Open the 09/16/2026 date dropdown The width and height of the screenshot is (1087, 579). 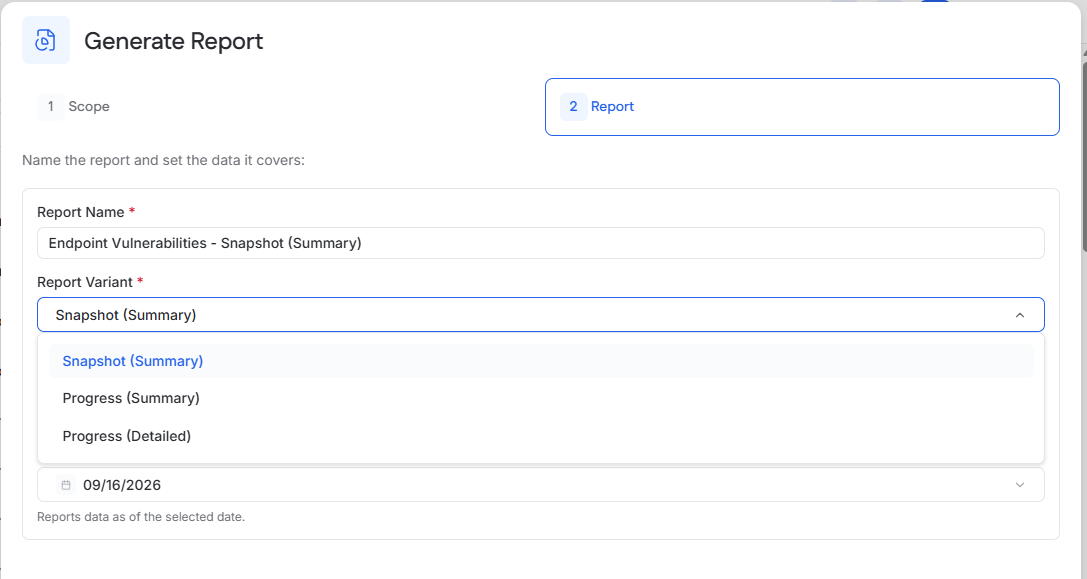tap(541, 485)
